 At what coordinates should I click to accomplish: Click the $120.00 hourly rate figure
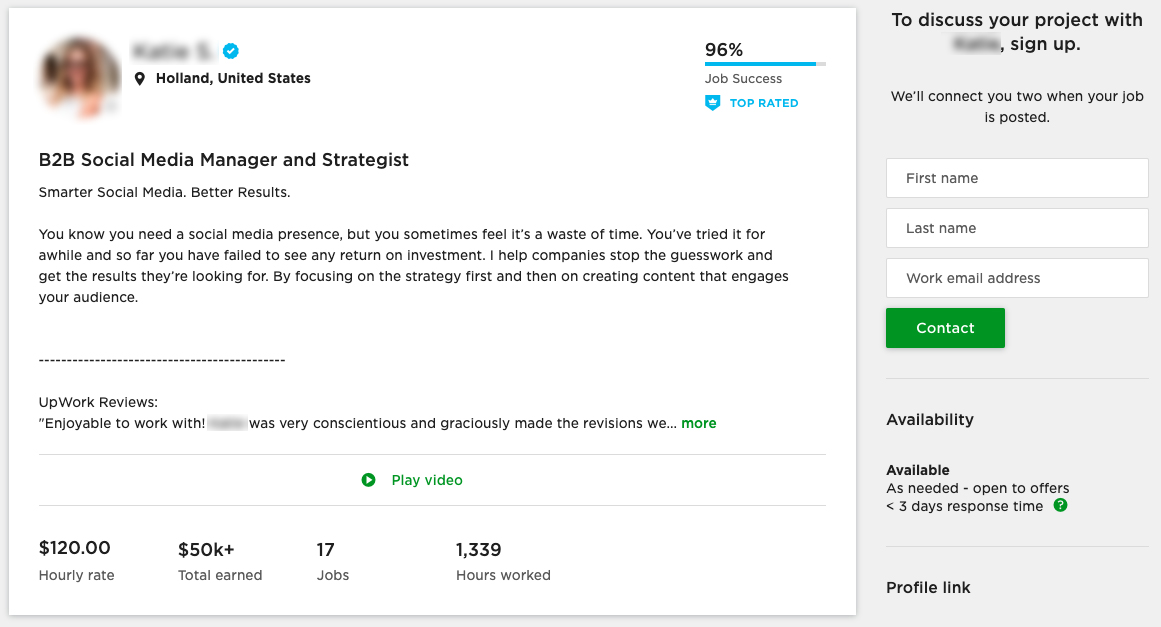click(75, 548)
